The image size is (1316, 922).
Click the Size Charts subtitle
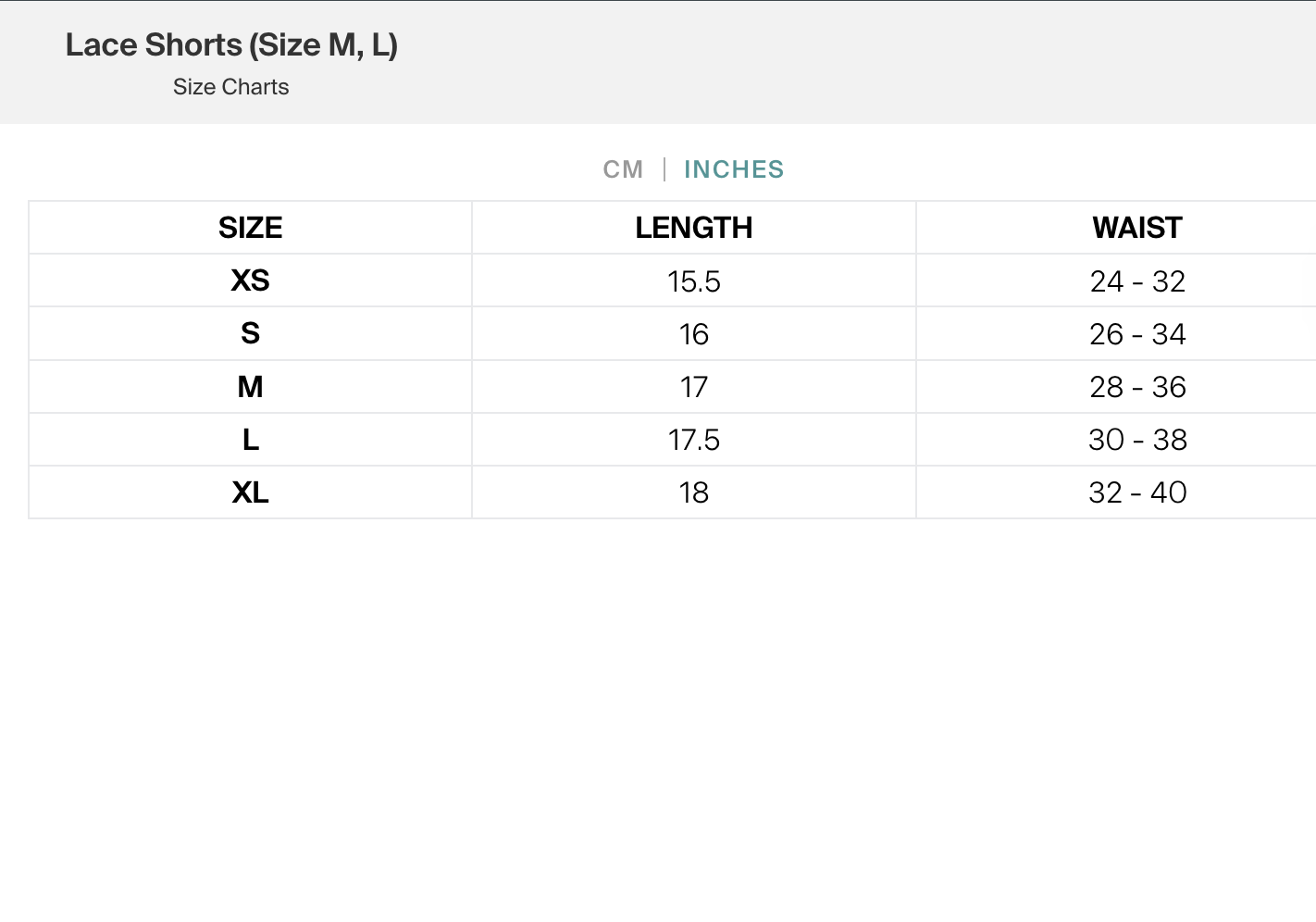pyautogui.click(x=231, y=87)
